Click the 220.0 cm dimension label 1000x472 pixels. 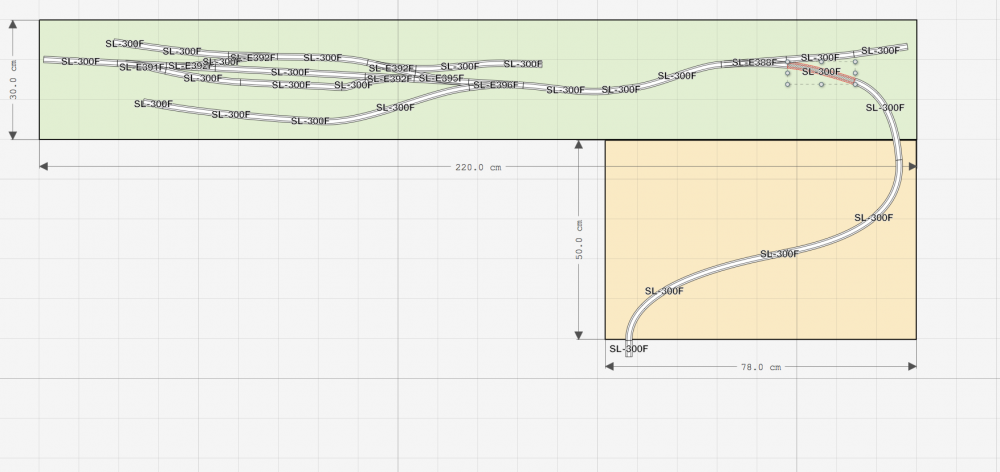click(x=478, y=167)
